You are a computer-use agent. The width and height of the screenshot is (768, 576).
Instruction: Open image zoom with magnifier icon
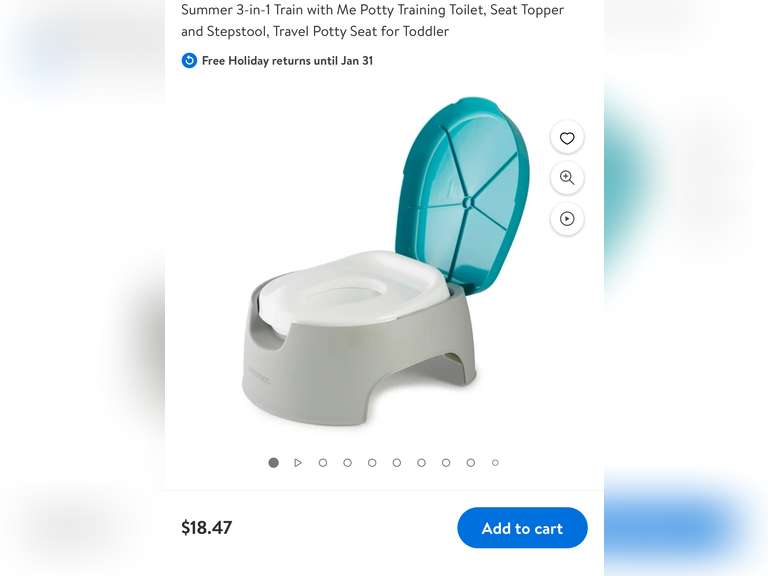(567, 178)
